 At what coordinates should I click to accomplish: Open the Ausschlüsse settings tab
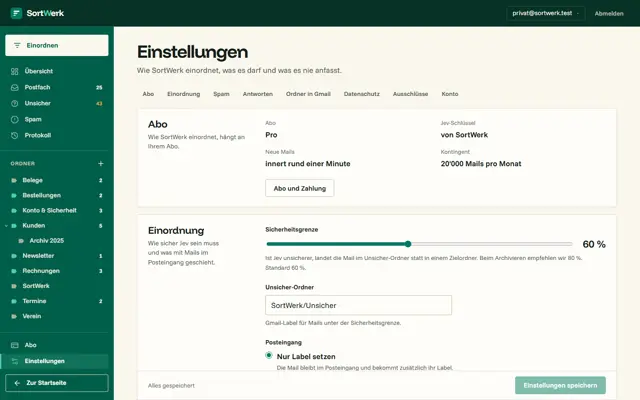point(411,94)
